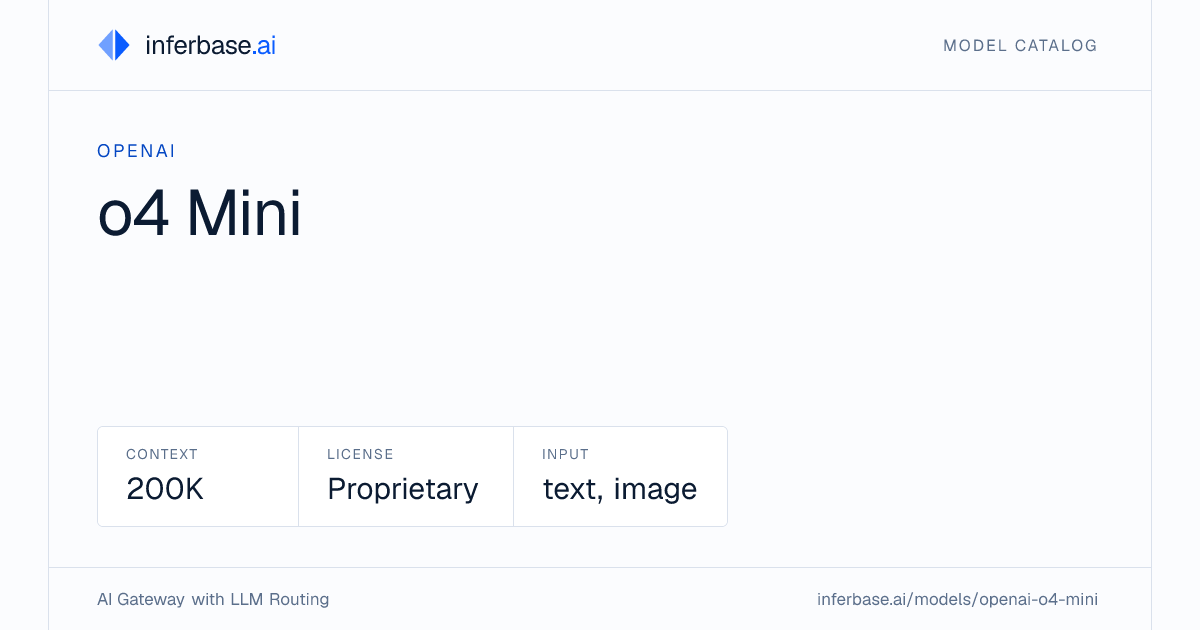Click the blue ".ai" suffix in the header wordmark
Image resolution: width=1200 pixels, height=630 pixels.
(x=264, y=45)
